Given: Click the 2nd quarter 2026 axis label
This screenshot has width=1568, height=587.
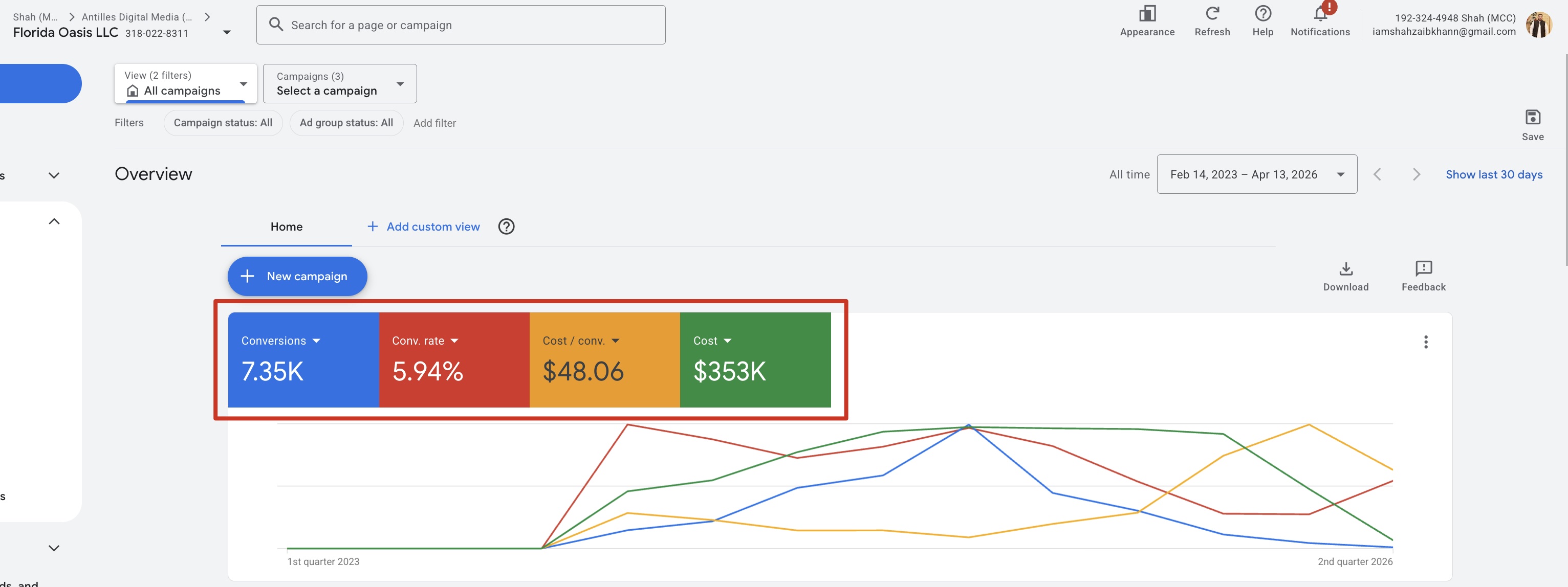Looking at the screenshot, I should [1355, 562].
